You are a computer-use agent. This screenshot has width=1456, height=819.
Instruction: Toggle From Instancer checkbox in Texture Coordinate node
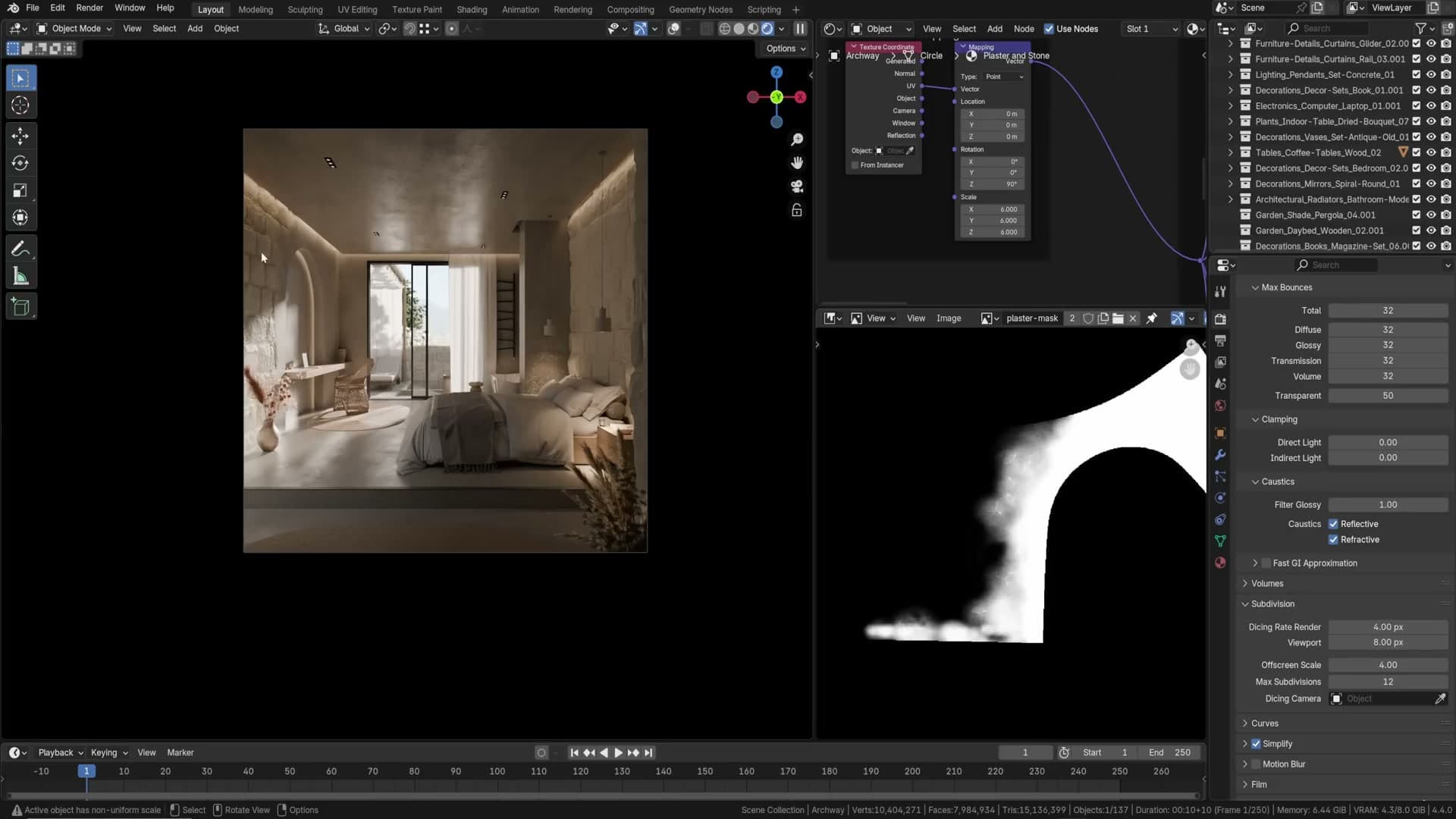coord(855,165)
